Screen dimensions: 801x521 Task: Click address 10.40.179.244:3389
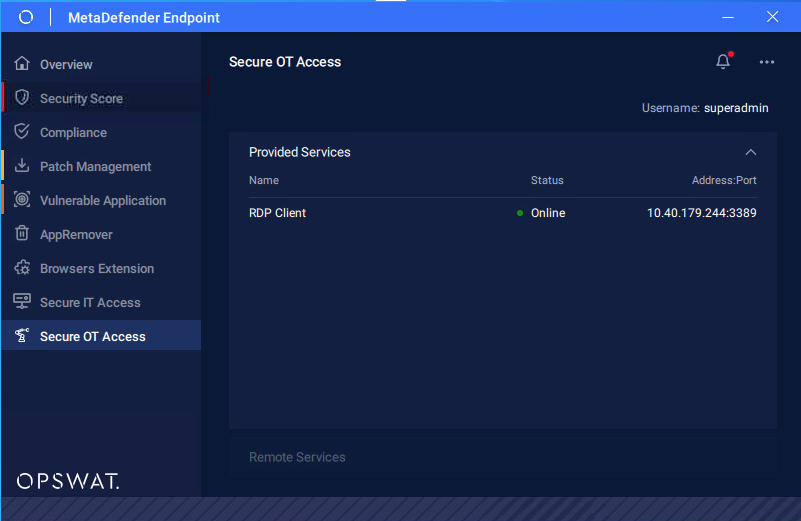[701, 212]
